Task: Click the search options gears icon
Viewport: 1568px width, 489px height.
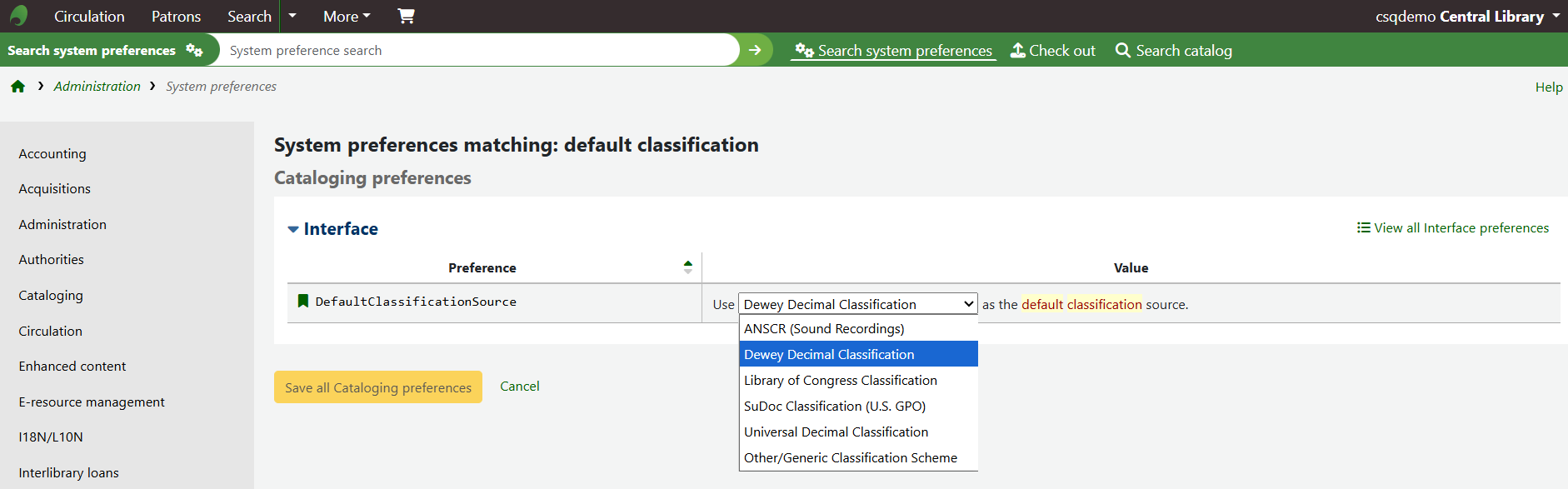Action: coord(194,50)
